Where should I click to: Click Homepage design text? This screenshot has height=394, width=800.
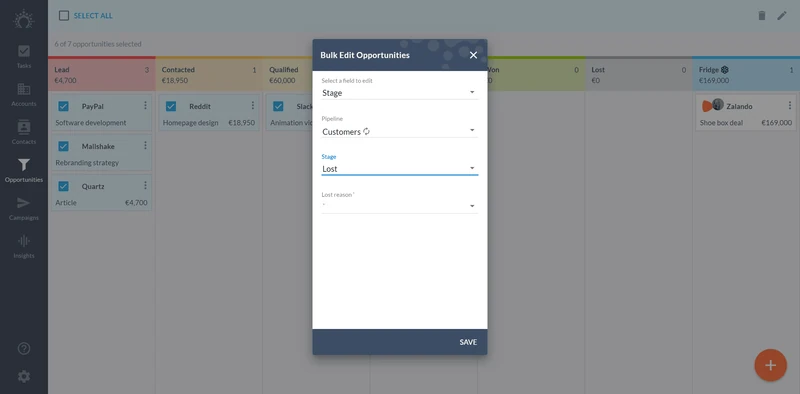click(x=190, y=123)
